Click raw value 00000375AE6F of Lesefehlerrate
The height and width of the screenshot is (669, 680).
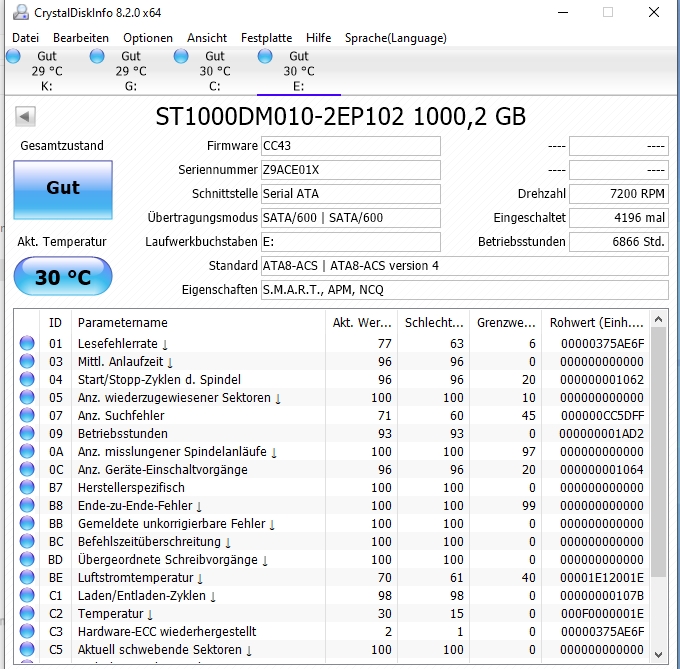[x=602, y=343]
